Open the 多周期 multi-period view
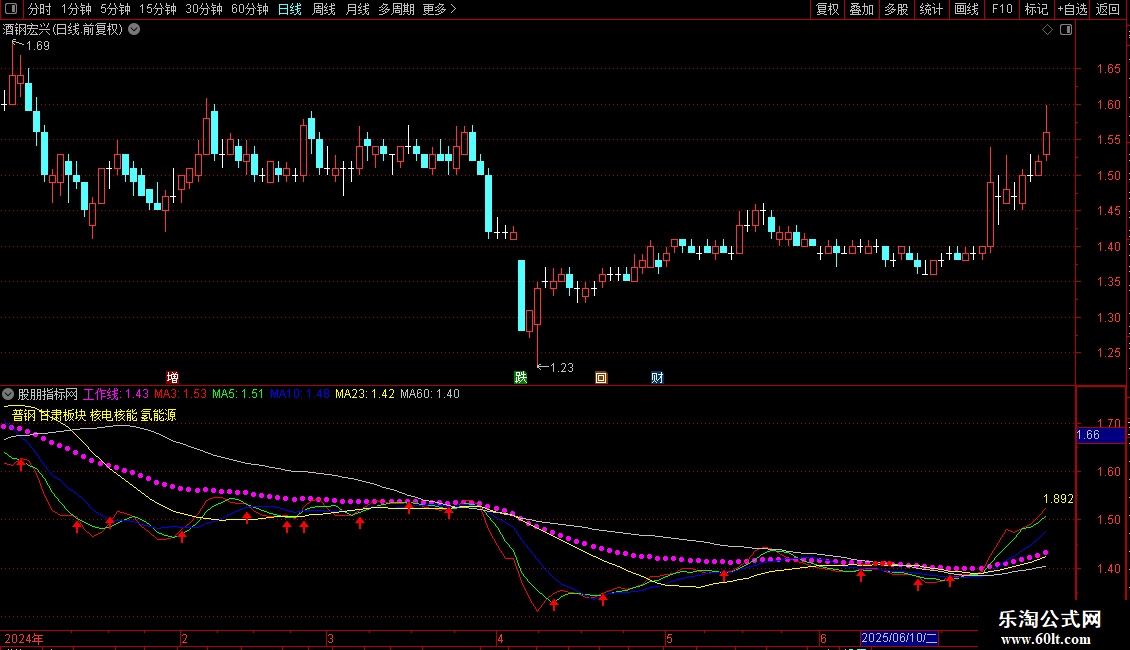 (396, 9)
